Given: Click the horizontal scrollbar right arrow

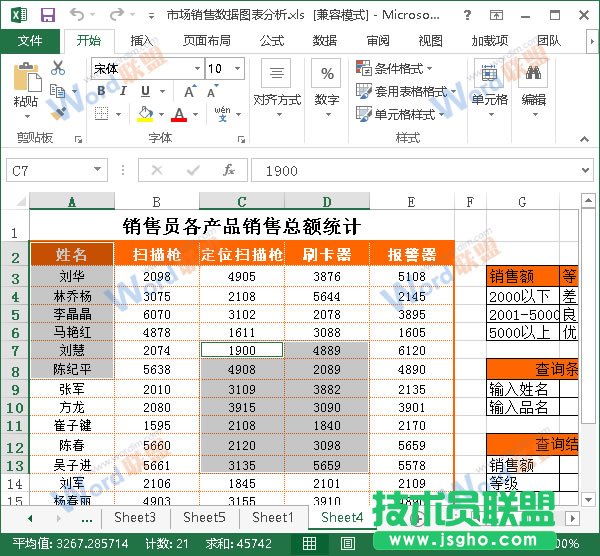Looking at the screenshot, I should [x=572, y=518].
